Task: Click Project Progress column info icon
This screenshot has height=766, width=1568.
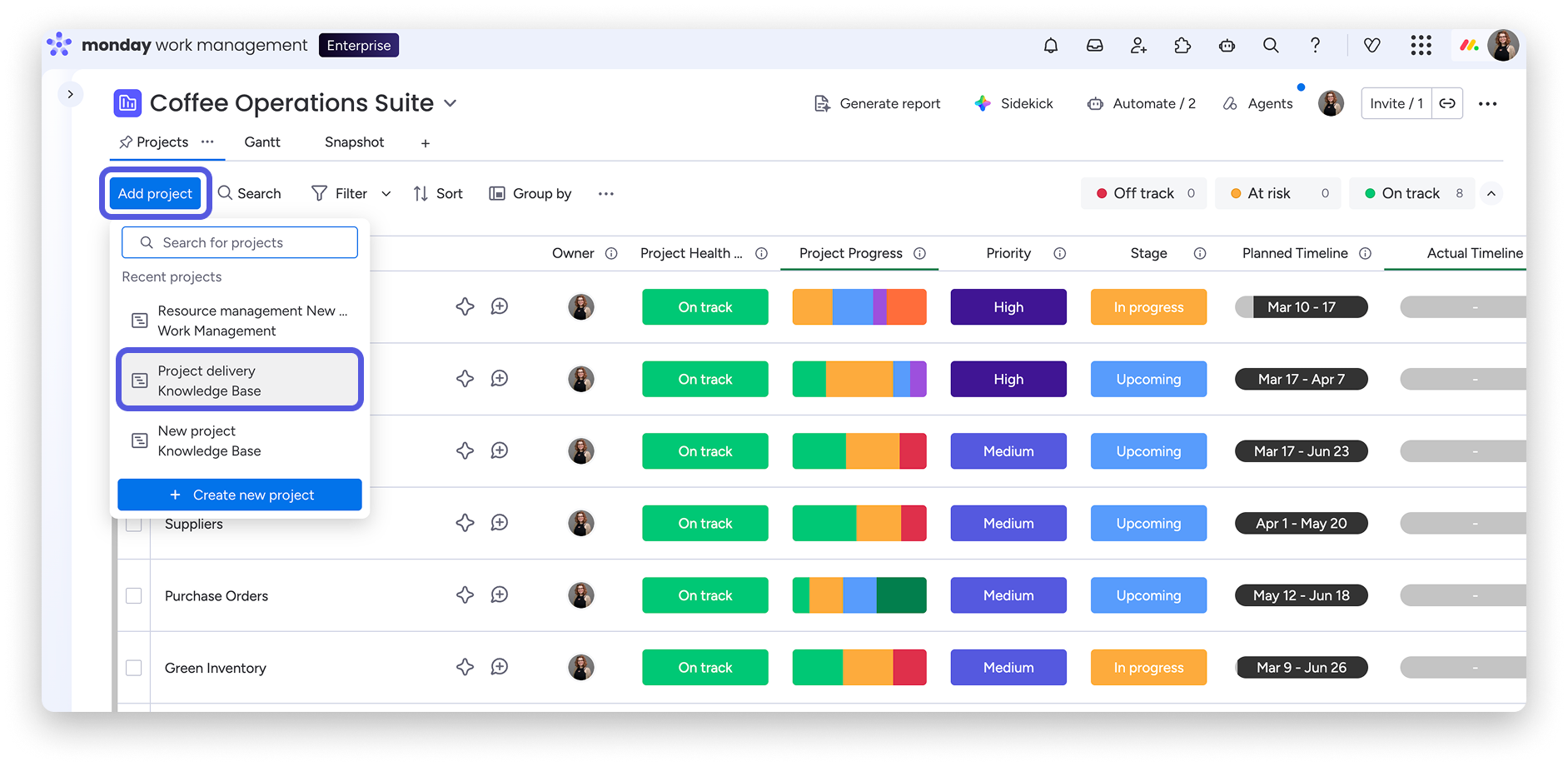Action: tap(919, 254)
